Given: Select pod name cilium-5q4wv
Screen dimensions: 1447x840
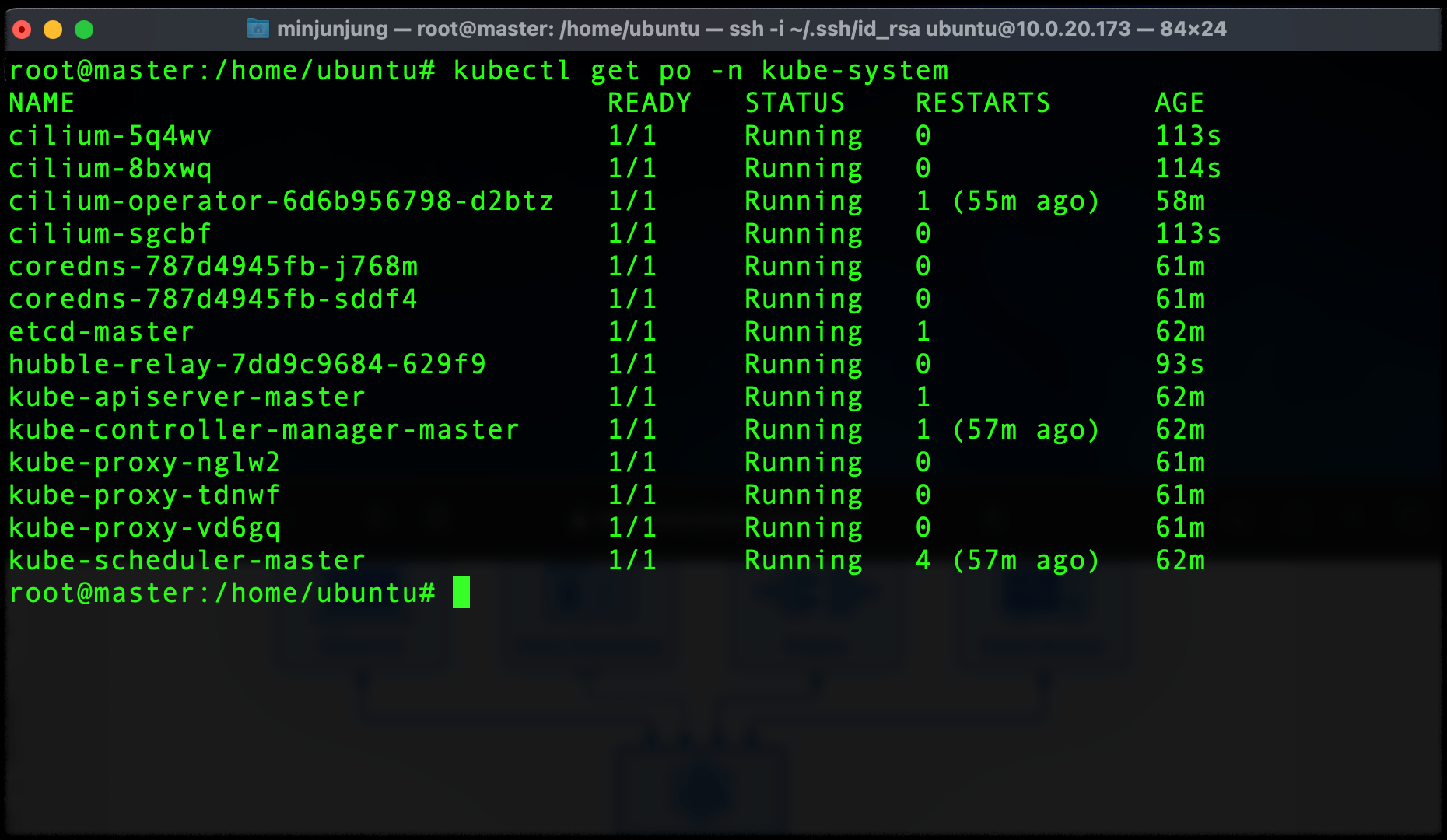Looking at the screenshot, I should [x=110, y=136].
